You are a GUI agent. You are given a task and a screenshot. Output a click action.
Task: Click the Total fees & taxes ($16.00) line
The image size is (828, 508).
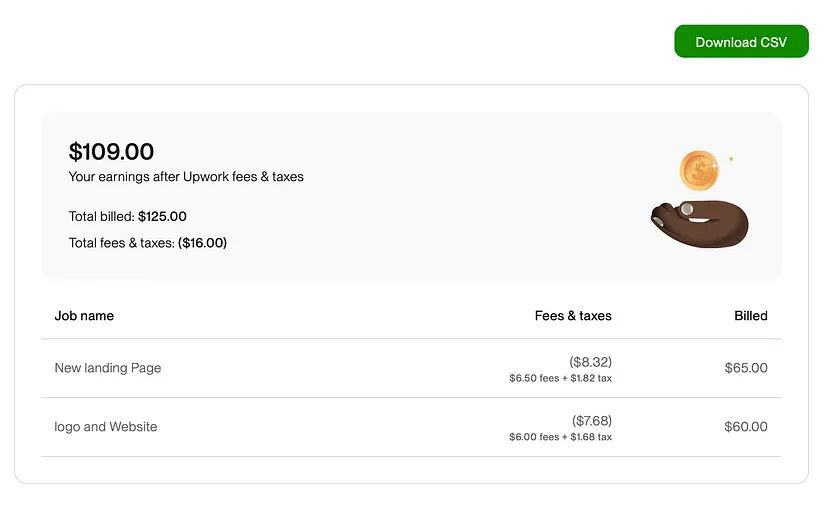pyautogui.click(x=147, y=242)
